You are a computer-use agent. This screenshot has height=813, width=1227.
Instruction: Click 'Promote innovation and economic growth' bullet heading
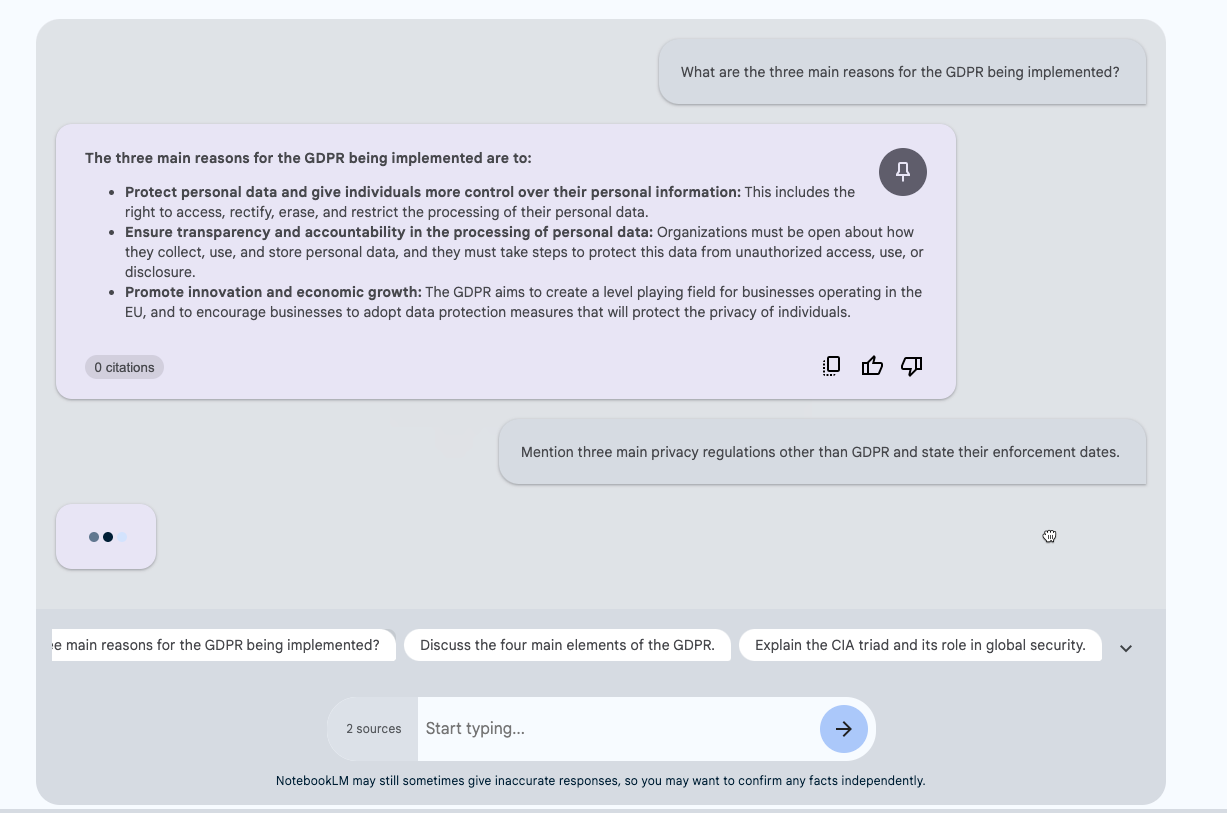[x=273, y=292]
